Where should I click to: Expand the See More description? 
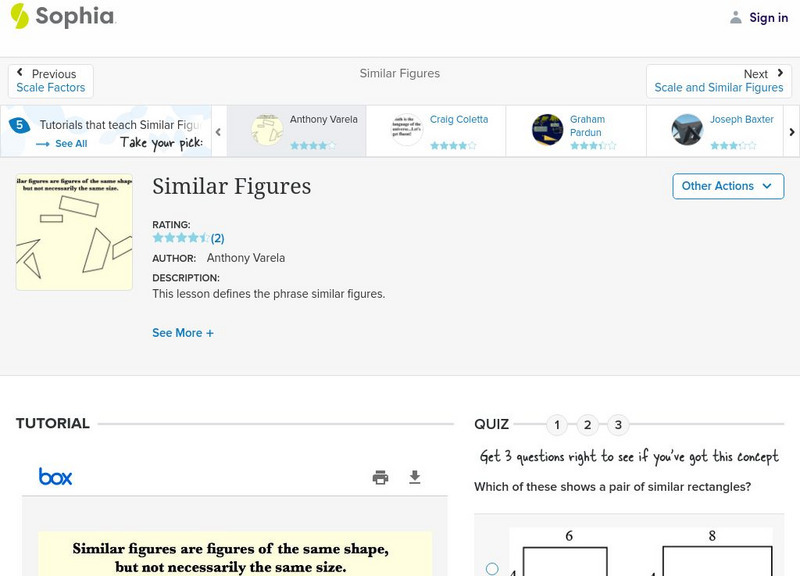tap(183, 333)
